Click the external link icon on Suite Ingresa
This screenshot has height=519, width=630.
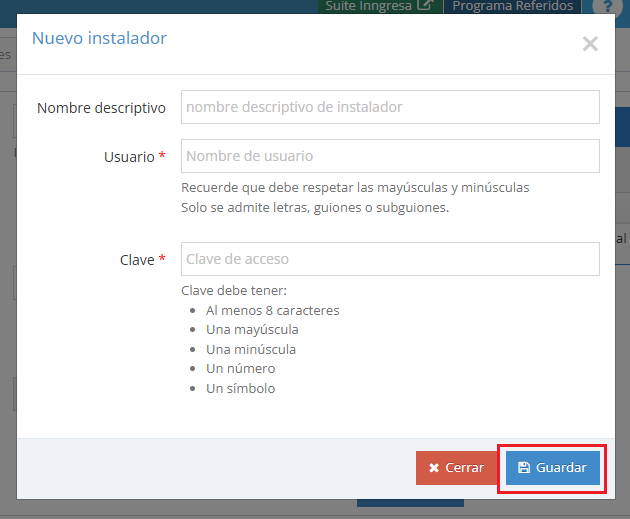(x=425, y=6)
